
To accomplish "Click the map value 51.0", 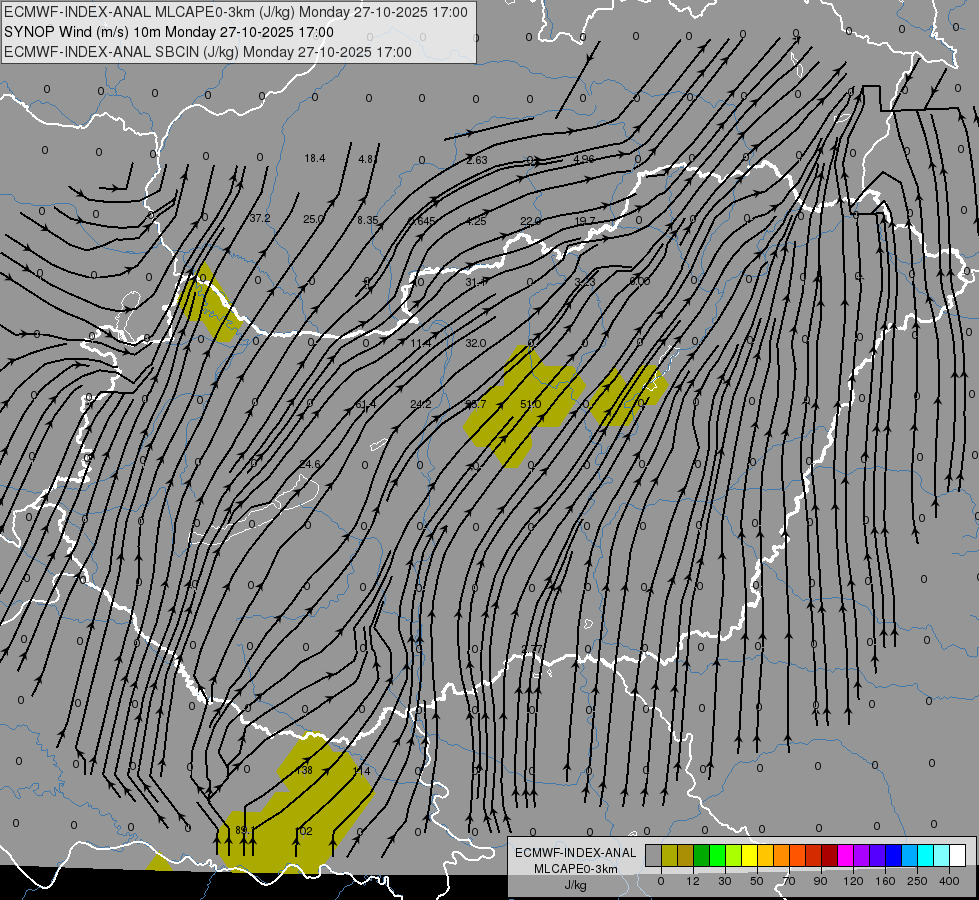I will 530,405.
